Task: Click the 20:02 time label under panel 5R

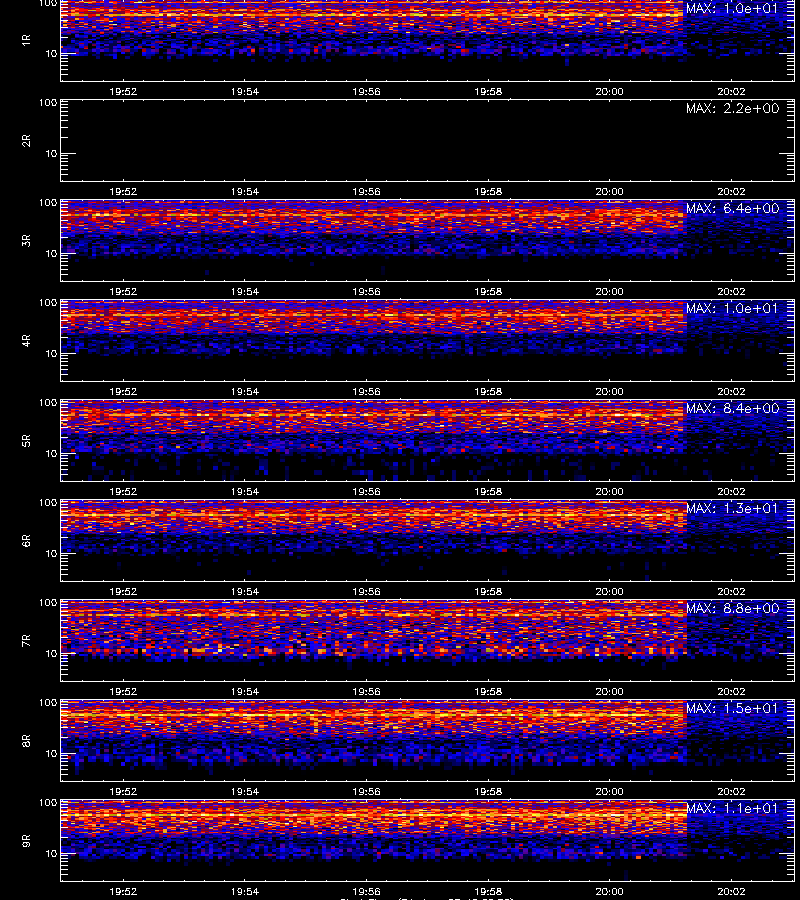Action: point(731,492)
